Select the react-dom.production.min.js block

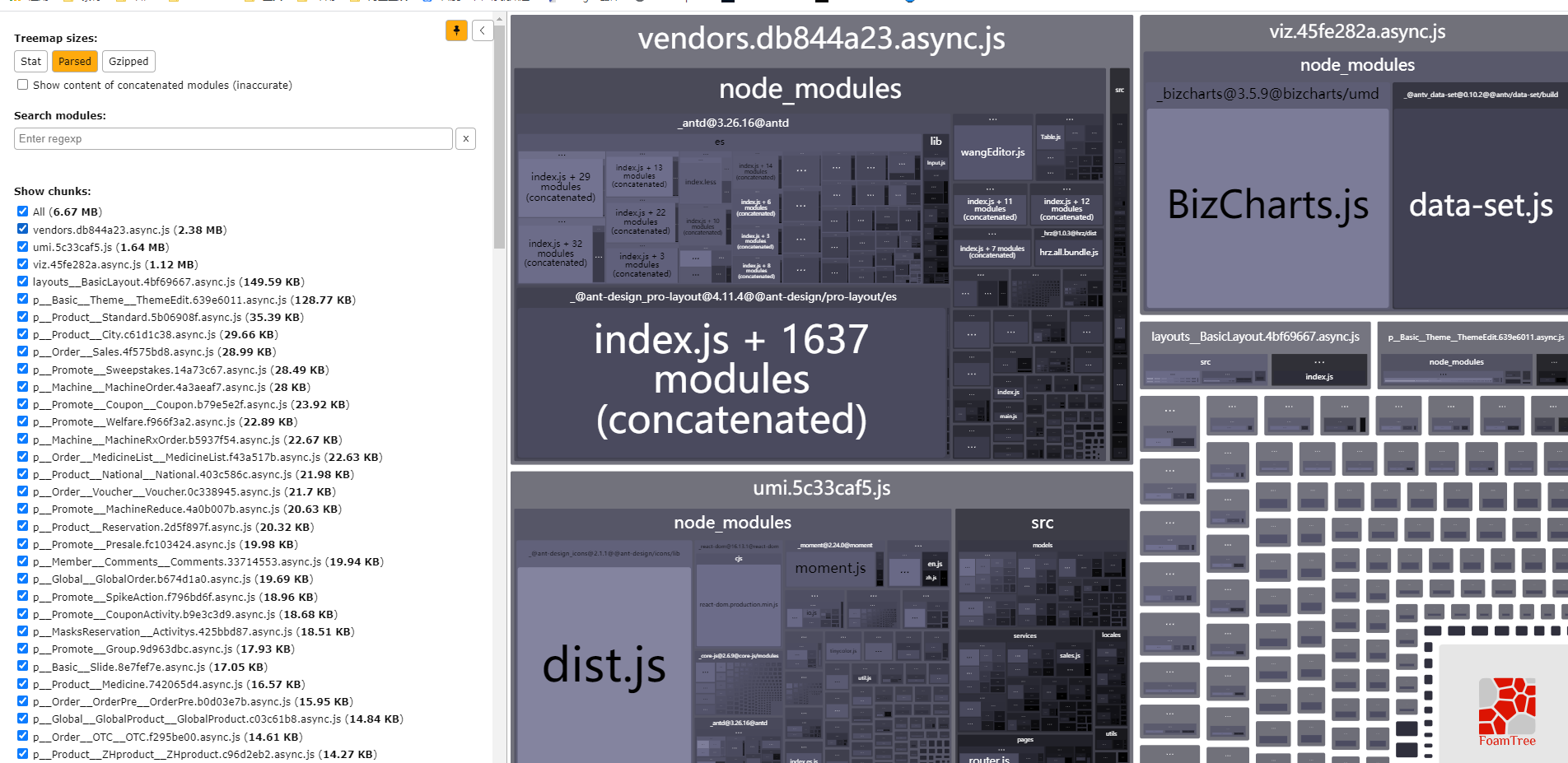coord(738,604)
